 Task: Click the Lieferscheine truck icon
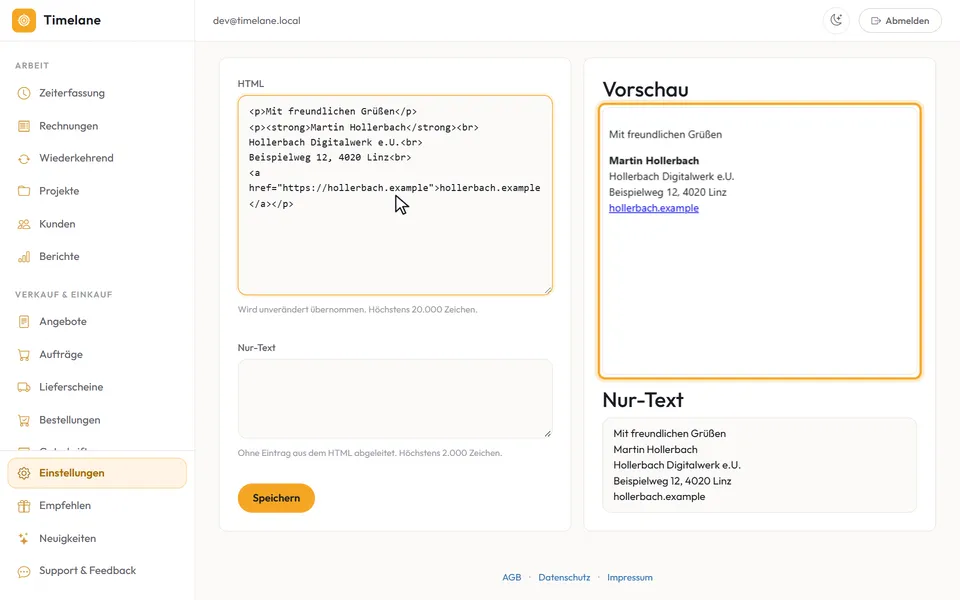(24, 387)
